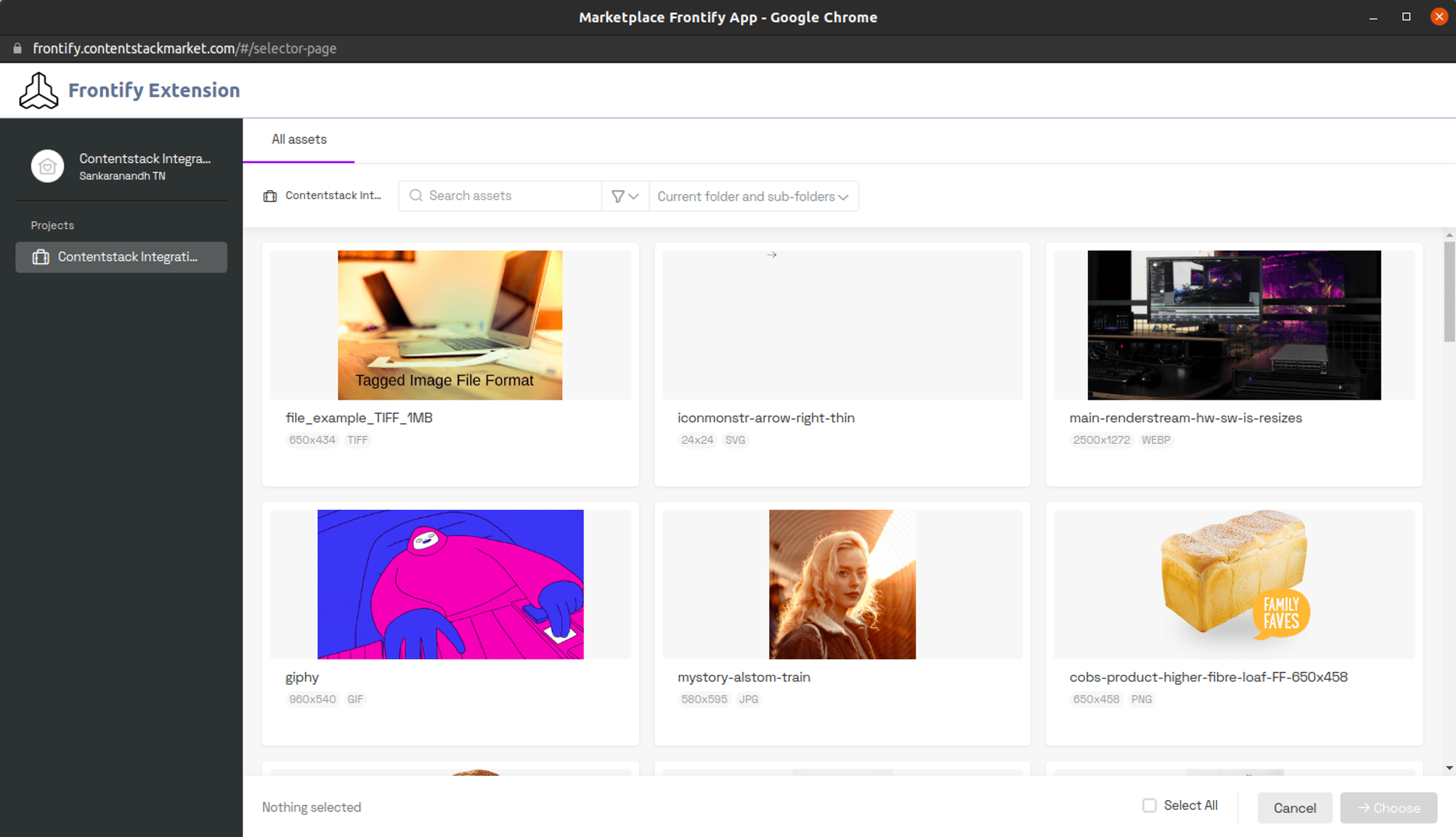The height and width of the screenshot is (837, 1456).
Task: Click the GIF format tag
Action: pos(355,700)
